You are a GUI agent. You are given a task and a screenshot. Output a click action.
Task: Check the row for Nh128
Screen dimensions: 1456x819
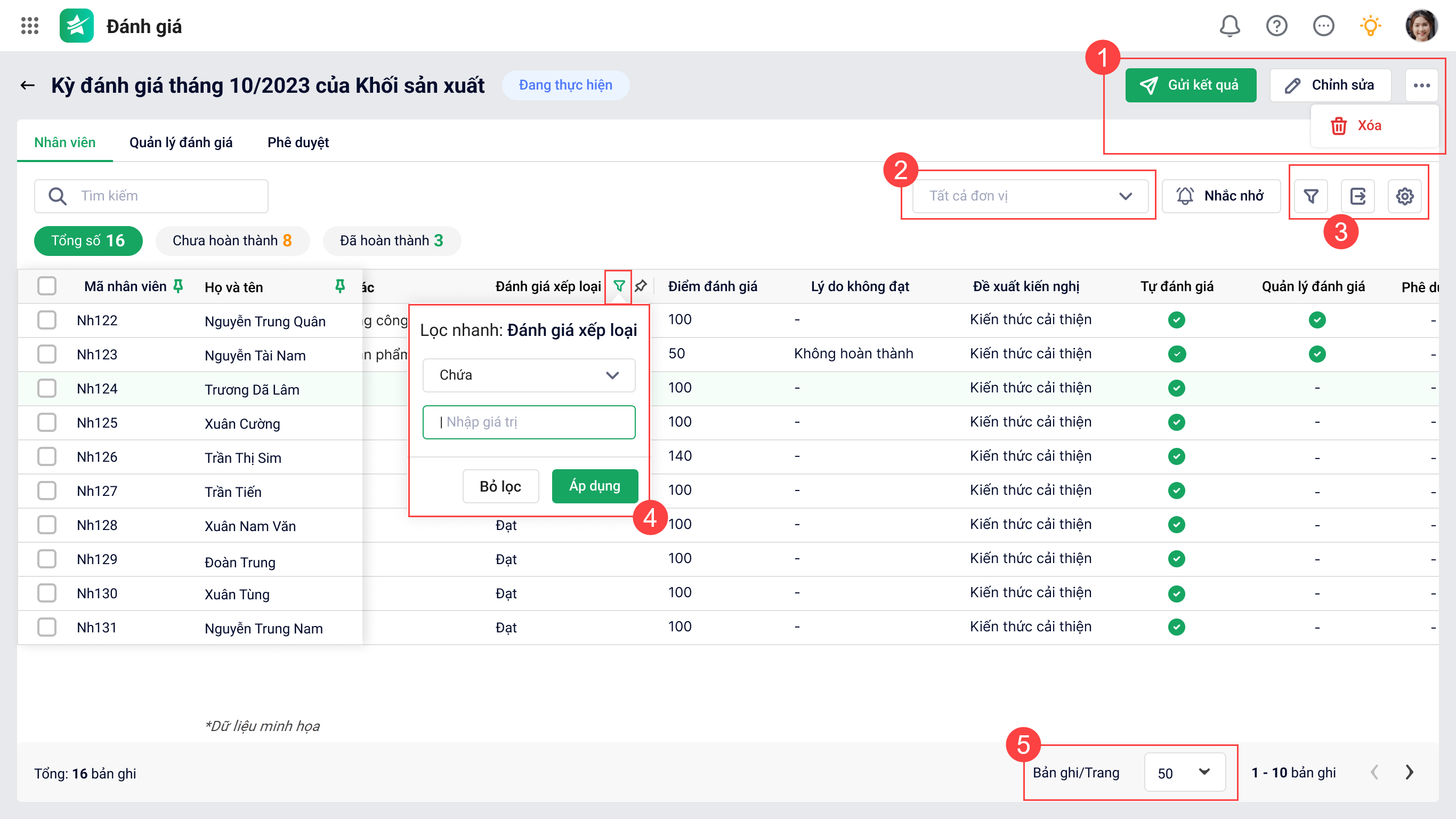(47, 525)
